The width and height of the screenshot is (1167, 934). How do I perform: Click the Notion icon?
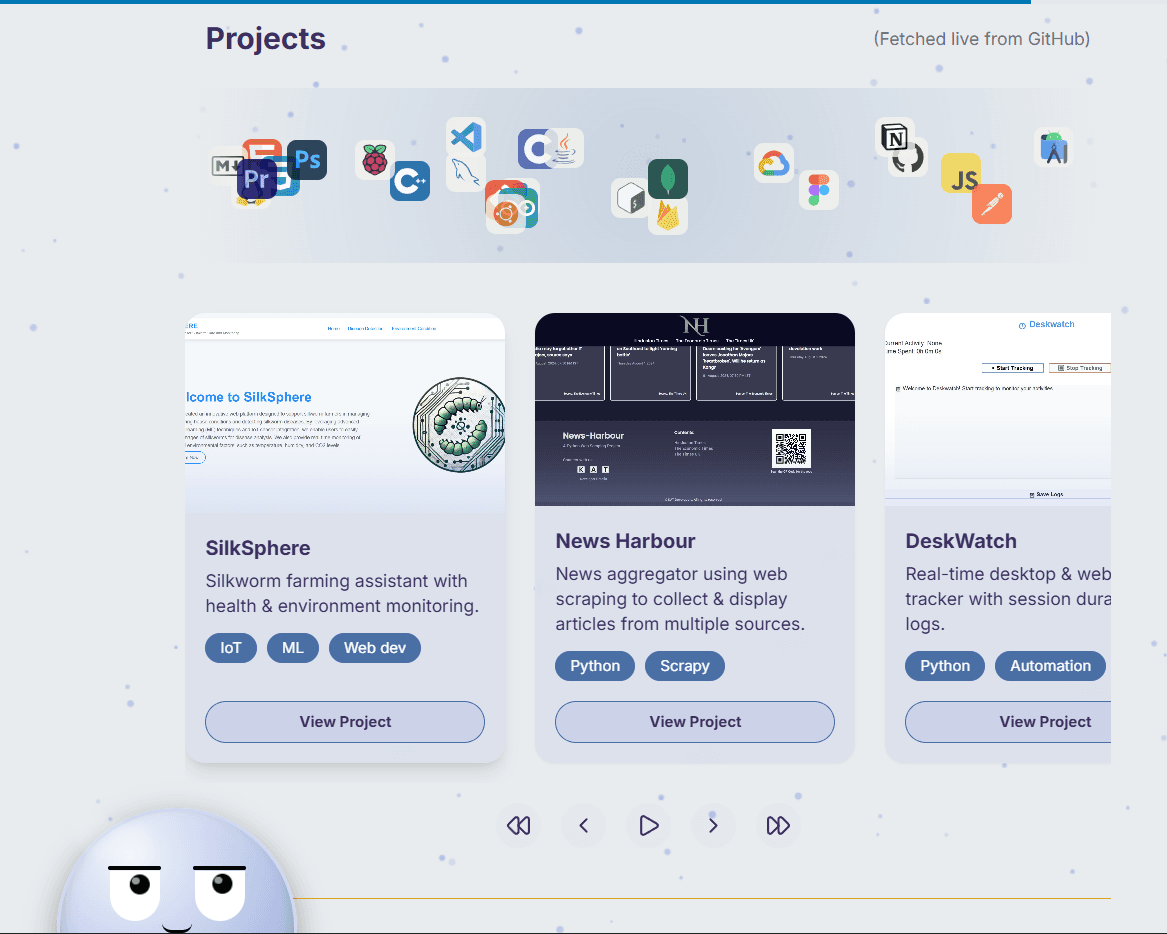894,137
